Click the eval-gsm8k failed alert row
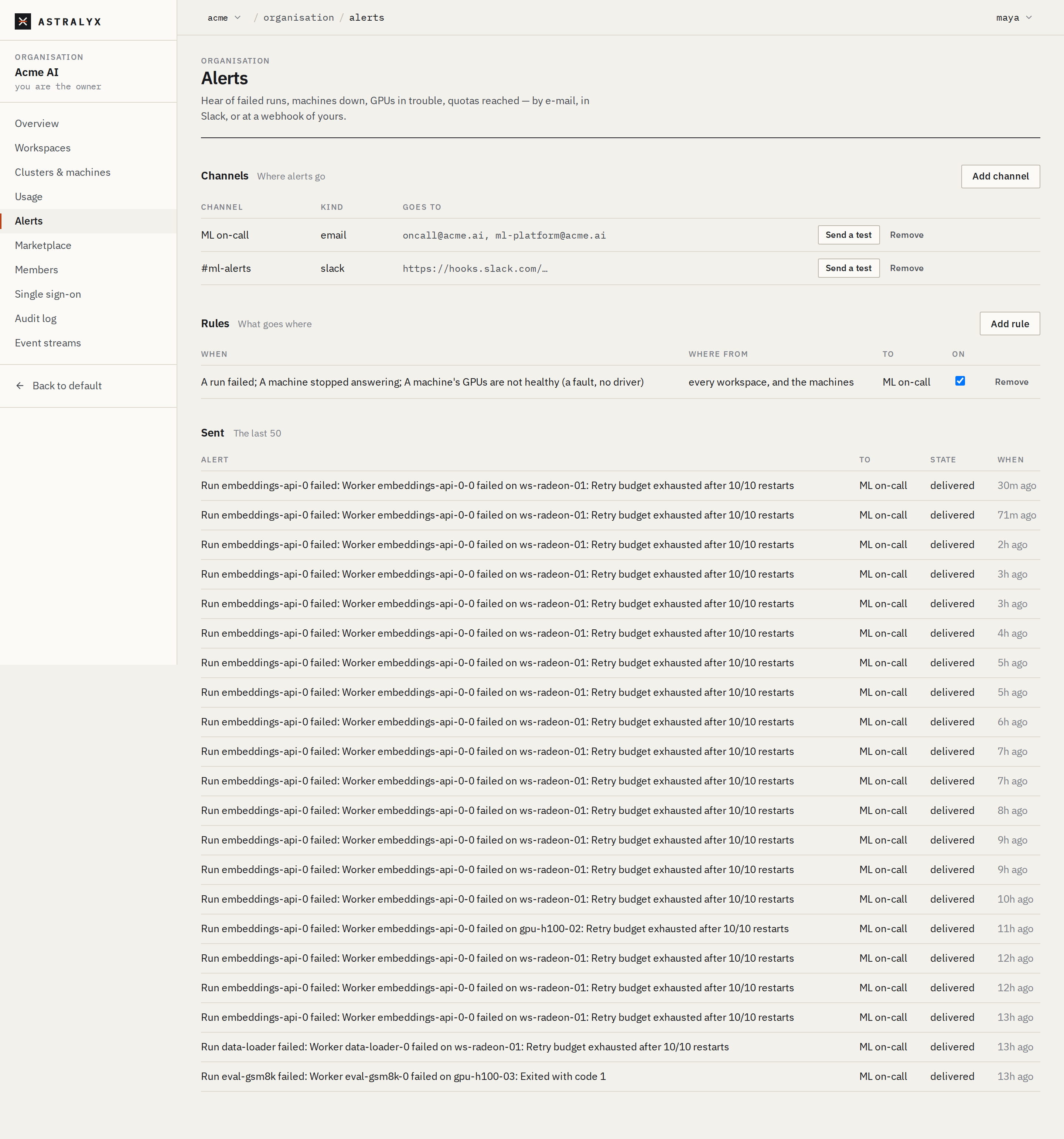Image resolution: width=1064 pixels, height=1139 pixels. (x=620, y=1077)
